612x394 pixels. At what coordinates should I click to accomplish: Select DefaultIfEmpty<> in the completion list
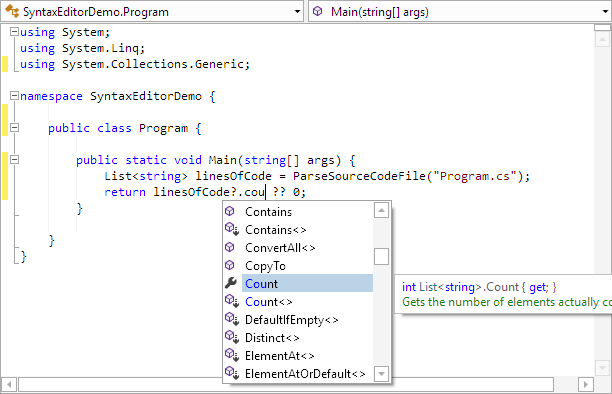[x=307, y=319]
